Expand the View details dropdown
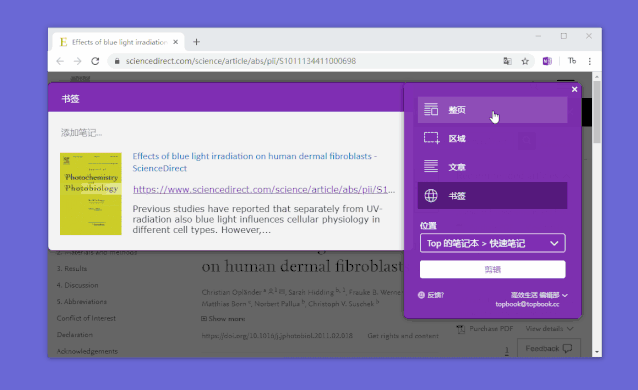This screenshot has width=638, height=390. [549, 329]
